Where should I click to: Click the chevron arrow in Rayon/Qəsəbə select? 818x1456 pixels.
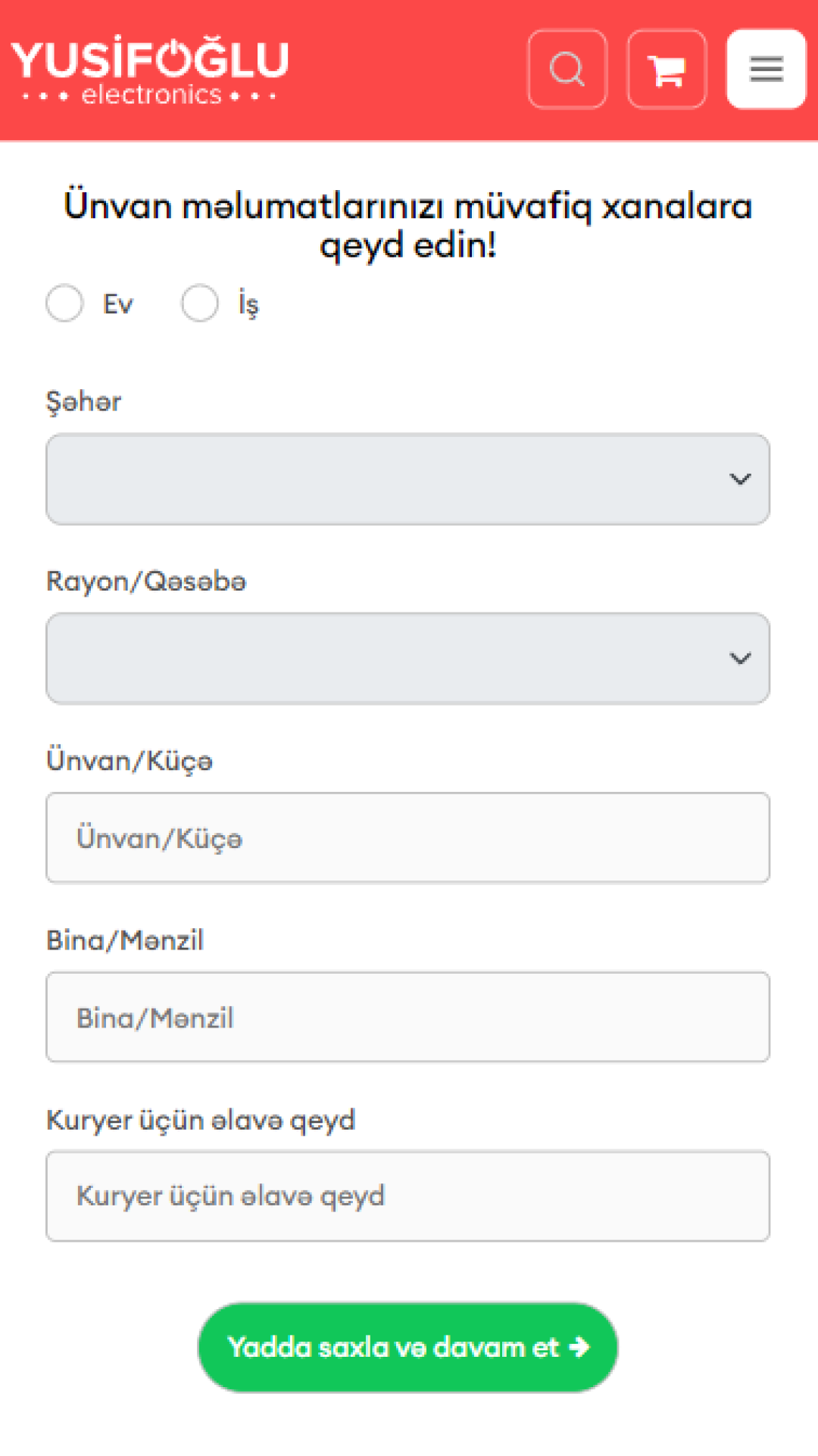(740, 659)
